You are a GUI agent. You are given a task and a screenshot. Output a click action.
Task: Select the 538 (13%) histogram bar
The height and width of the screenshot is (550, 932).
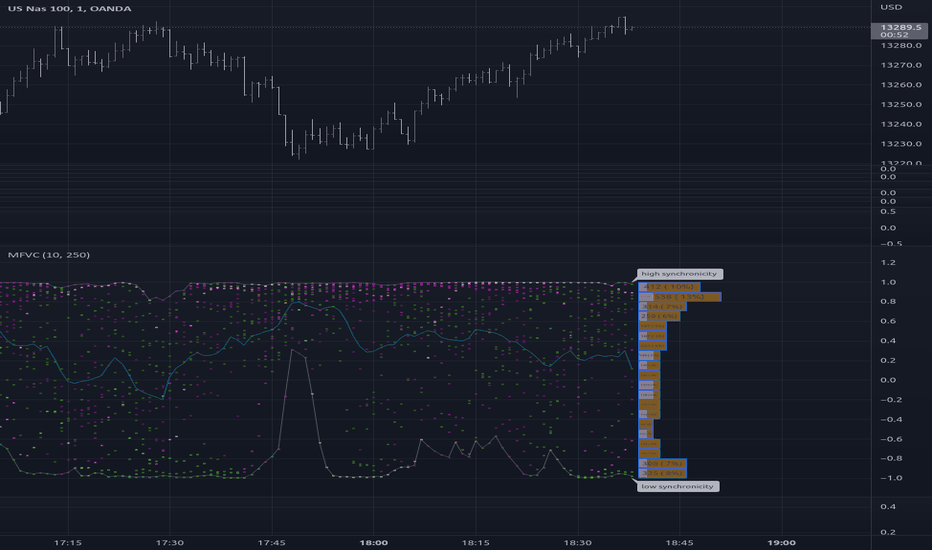[x=679, y=297]
